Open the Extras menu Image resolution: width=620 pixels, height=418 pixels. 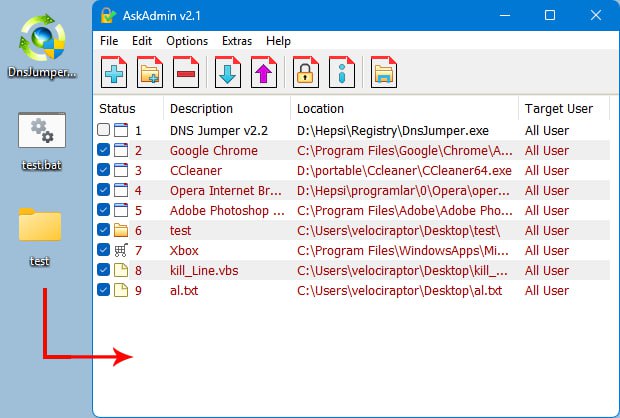[x=237, y=41]
